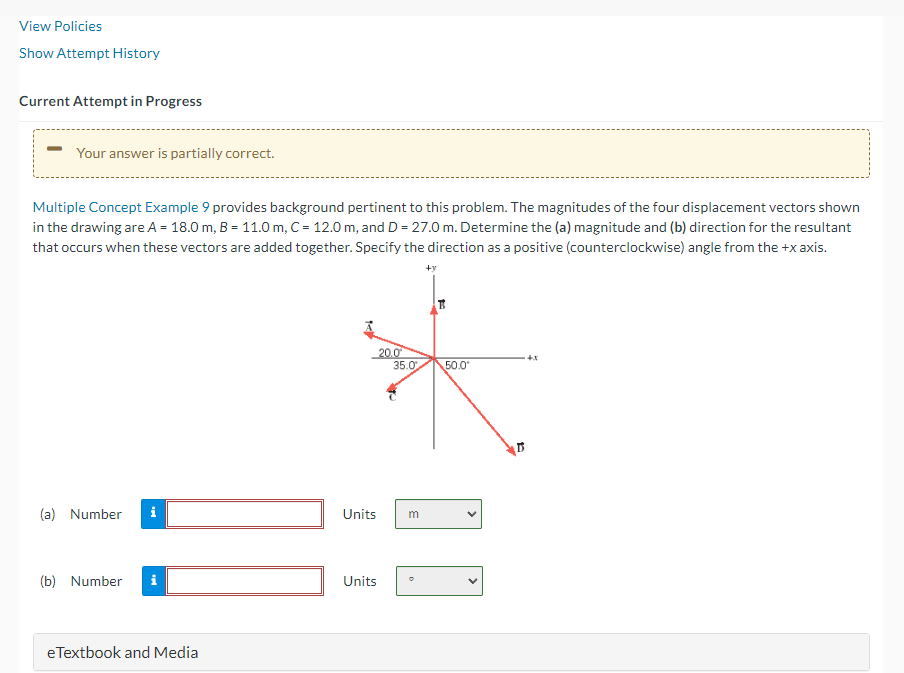Select the answer input field for part (b)

(x=245, y=580)
